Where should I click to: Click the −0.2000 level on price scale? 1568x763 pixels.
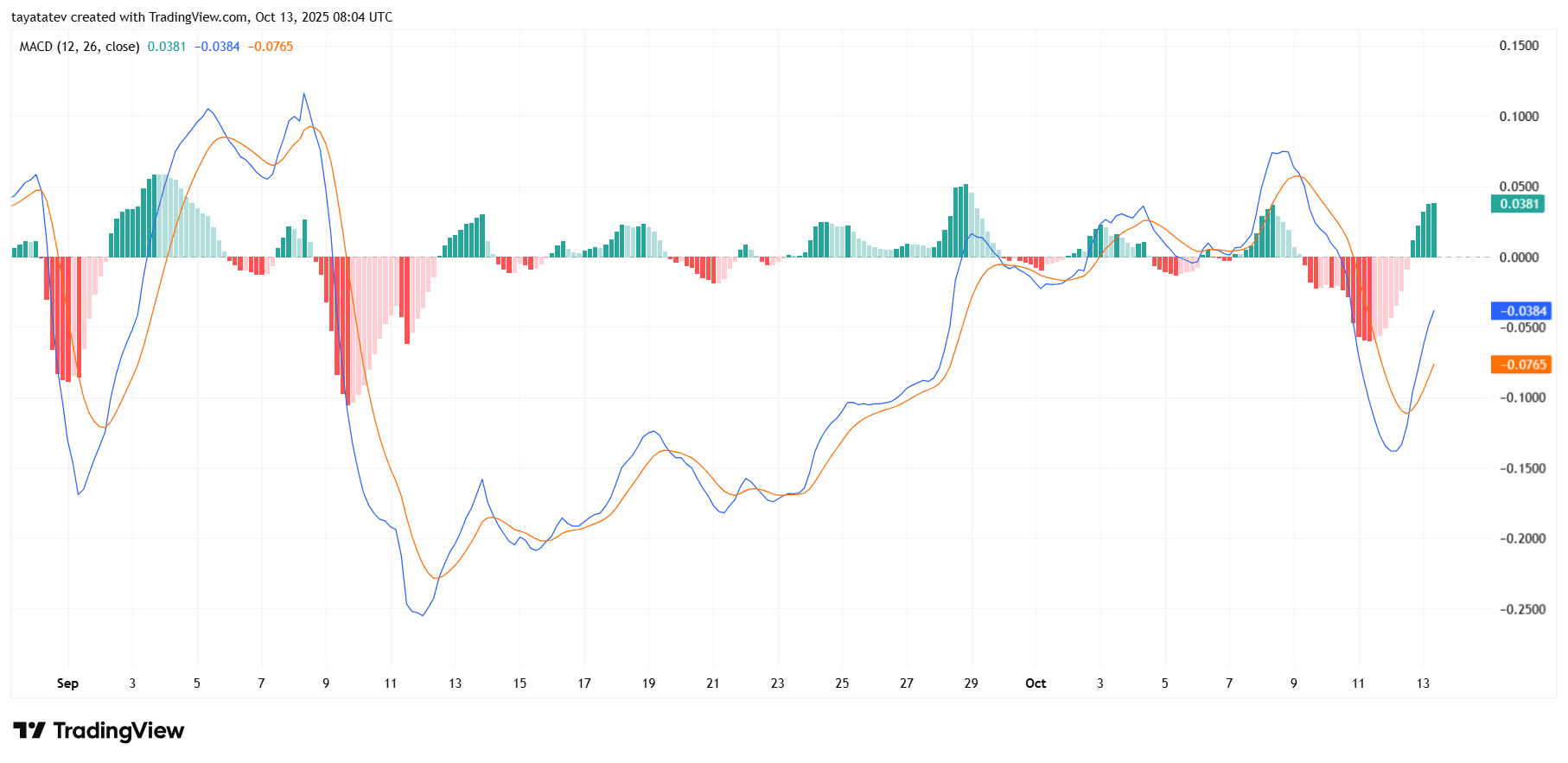(1521, 538)
